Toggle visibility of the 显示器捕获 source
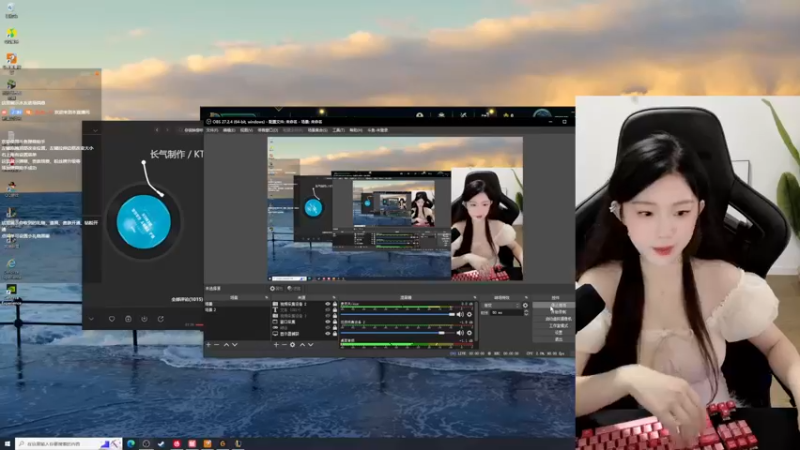 [328, 334]
